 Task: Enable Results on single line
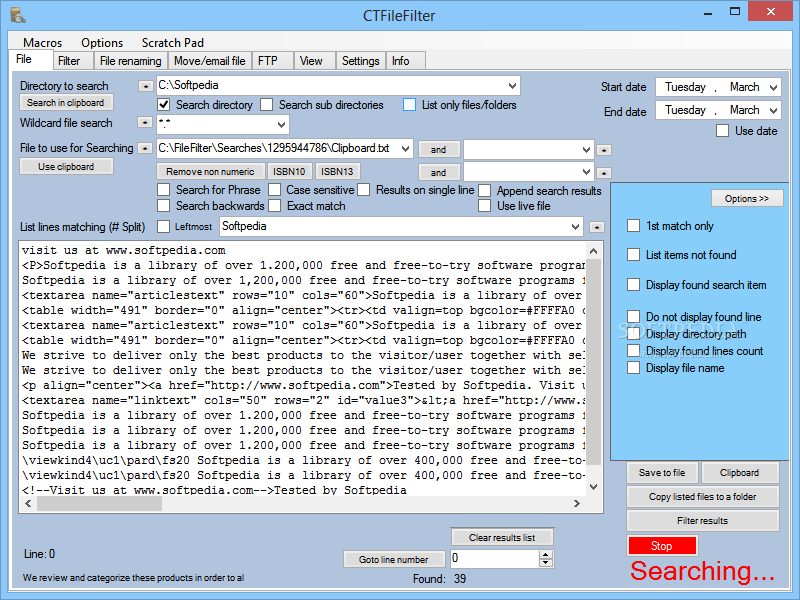click(x=364, y=190)
